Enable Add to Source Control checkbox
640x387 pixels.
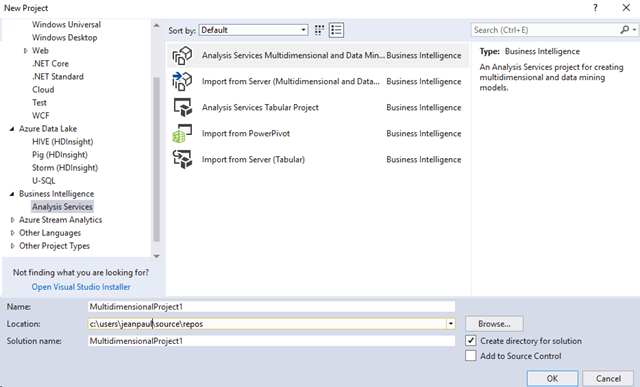click(x=471, y=356)
